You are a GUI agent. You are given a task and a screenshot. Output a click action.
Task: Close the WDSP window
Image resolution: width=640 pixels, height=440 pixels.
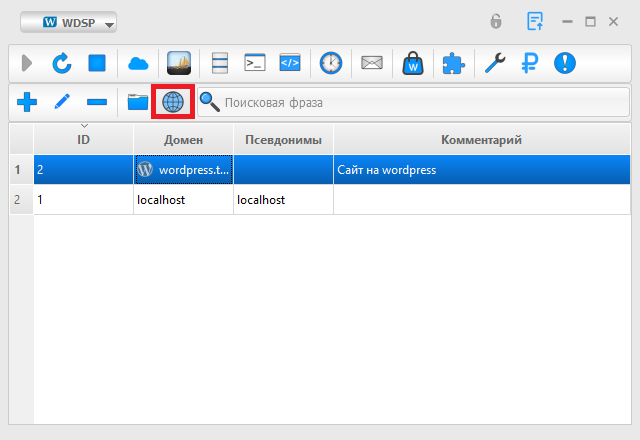click(x=613, y=21)
